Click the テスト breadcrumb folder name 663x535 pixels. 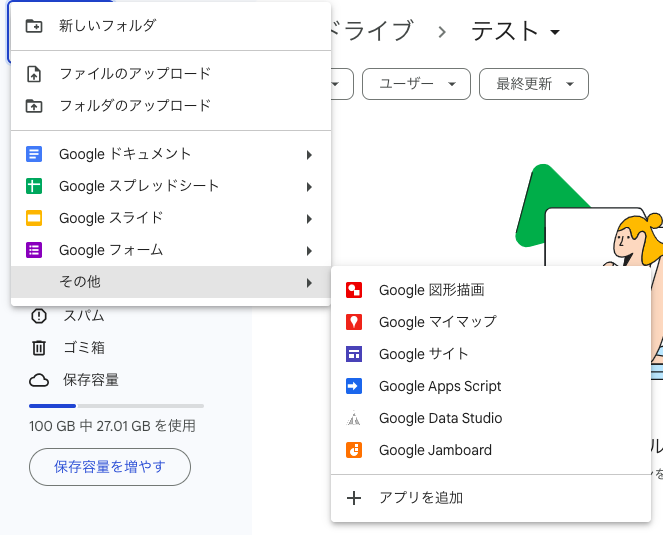tap(504, 31)
